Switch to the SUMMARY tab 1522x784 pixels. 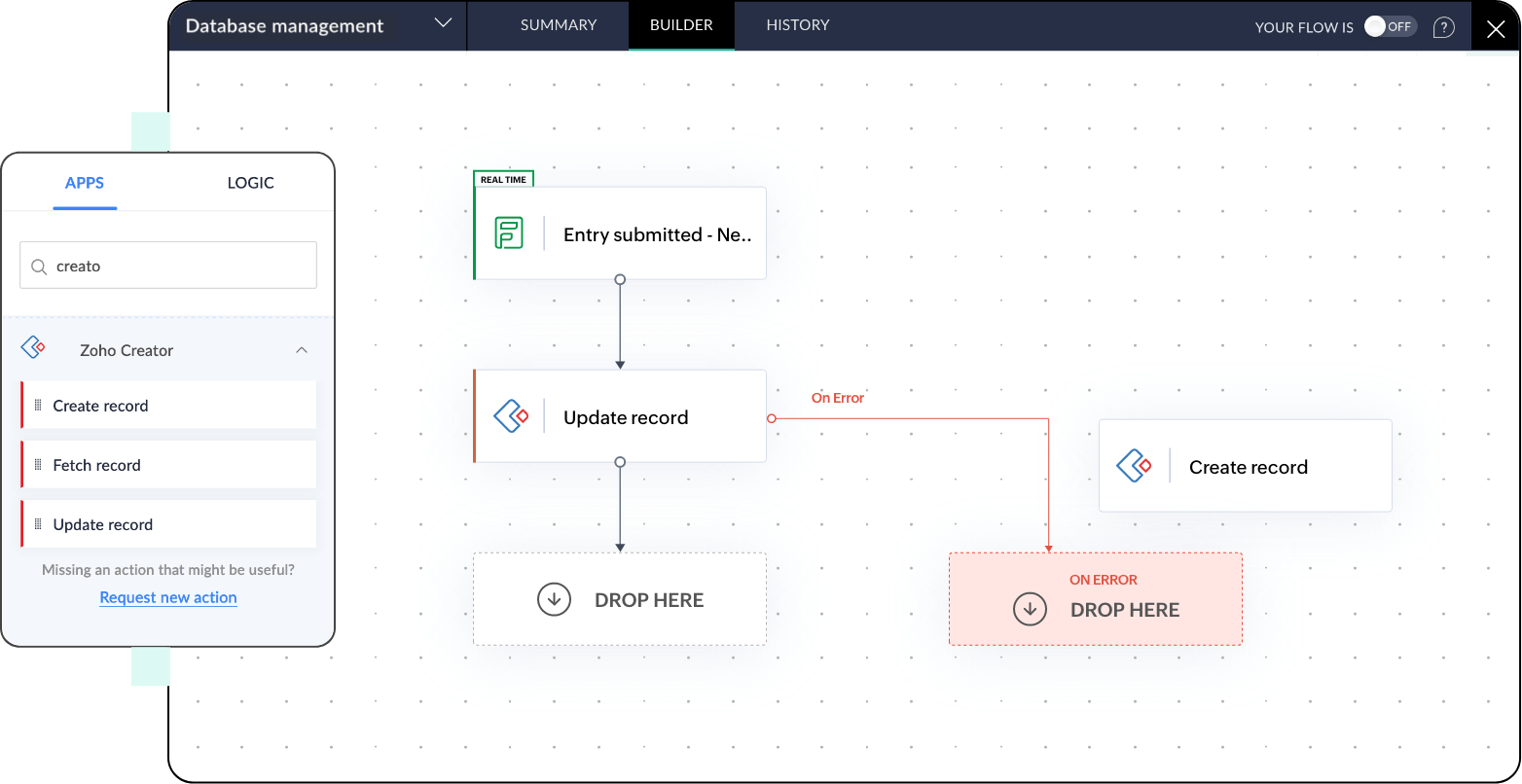(x=559, y=25)
